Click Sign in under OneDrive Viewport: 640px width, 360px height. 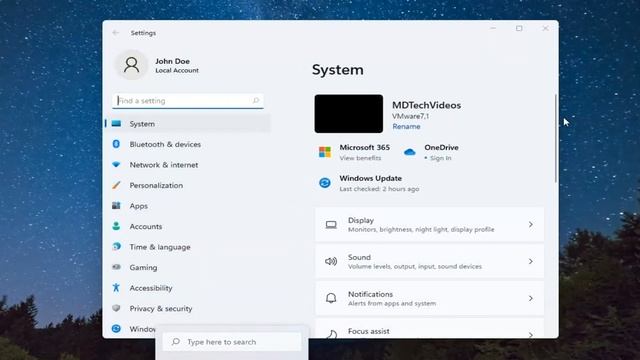click(x=440, y=158)
